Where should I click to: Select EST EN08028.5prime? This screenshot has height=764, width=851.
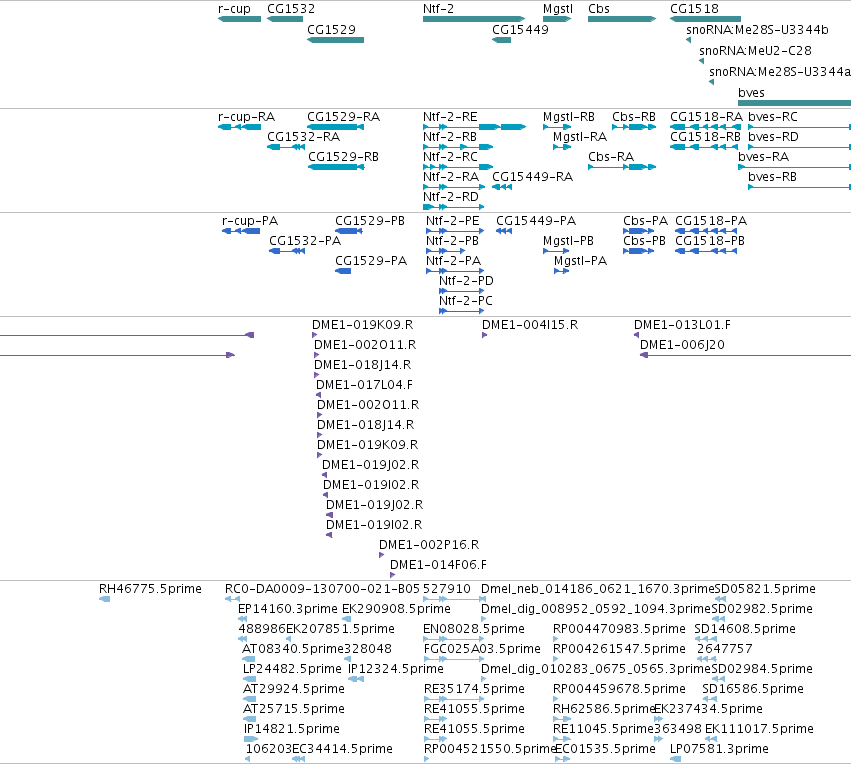(x=454, y=639)
